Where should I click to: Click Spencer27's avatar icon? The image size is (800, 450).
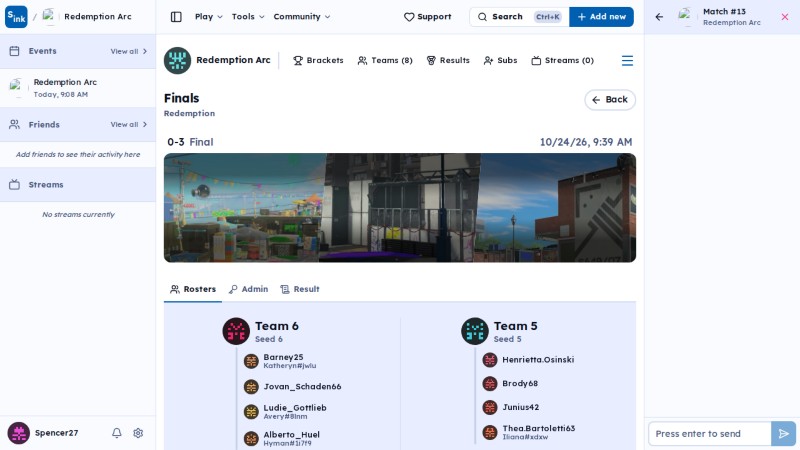coord(18,433)
